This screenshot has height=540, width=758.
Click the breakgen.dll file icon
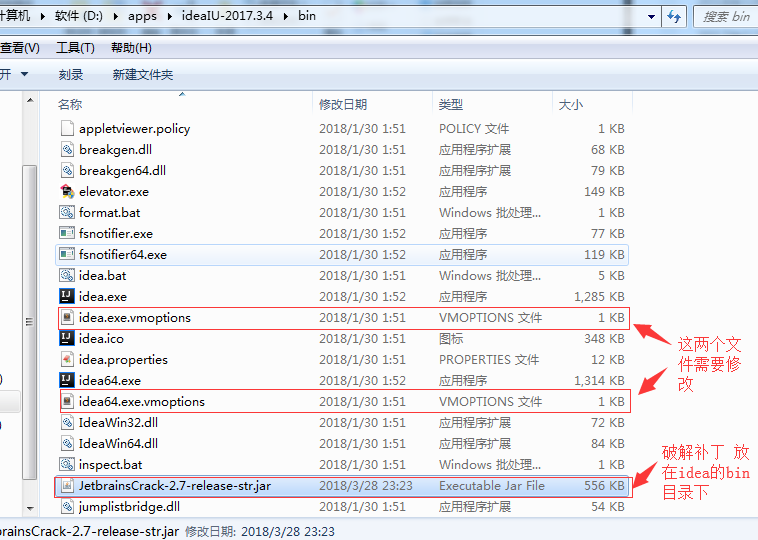[x=67, y=149]
